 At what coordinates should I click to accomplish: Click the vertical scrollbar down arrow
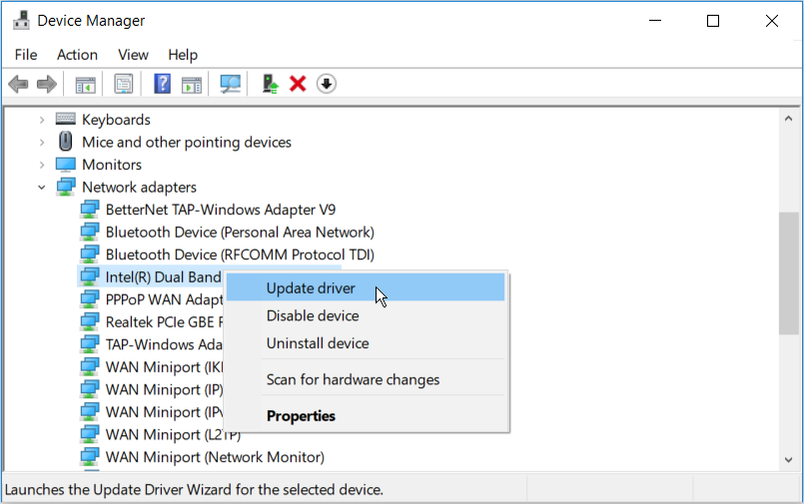788,459
